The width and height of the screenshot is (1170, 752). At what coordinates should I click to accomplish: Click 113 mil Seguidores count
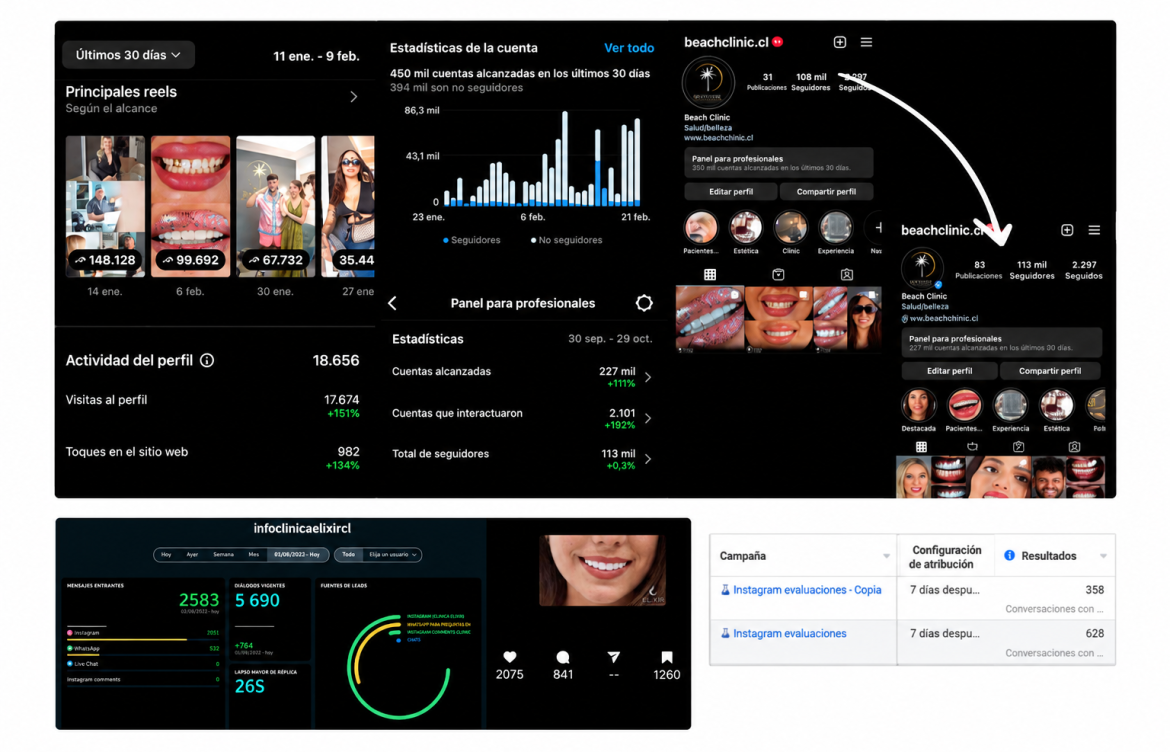pyautogui.click(x=1032, y=270)
